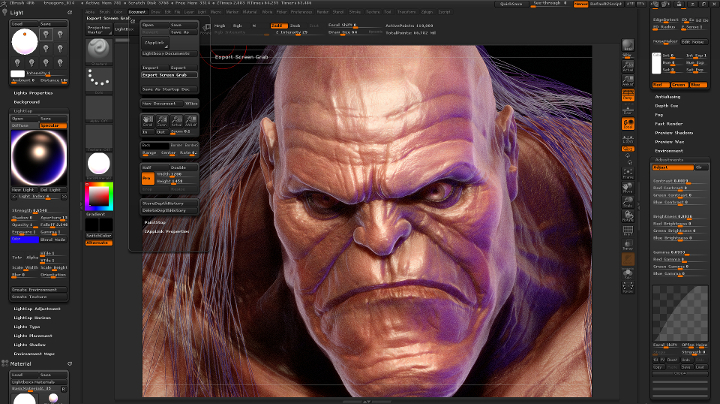Image resolution: width=720 pixels, height=404 pixels.
Task: Toggle the Diffuse LightCap mode
Action: click(x=25, y=125)
